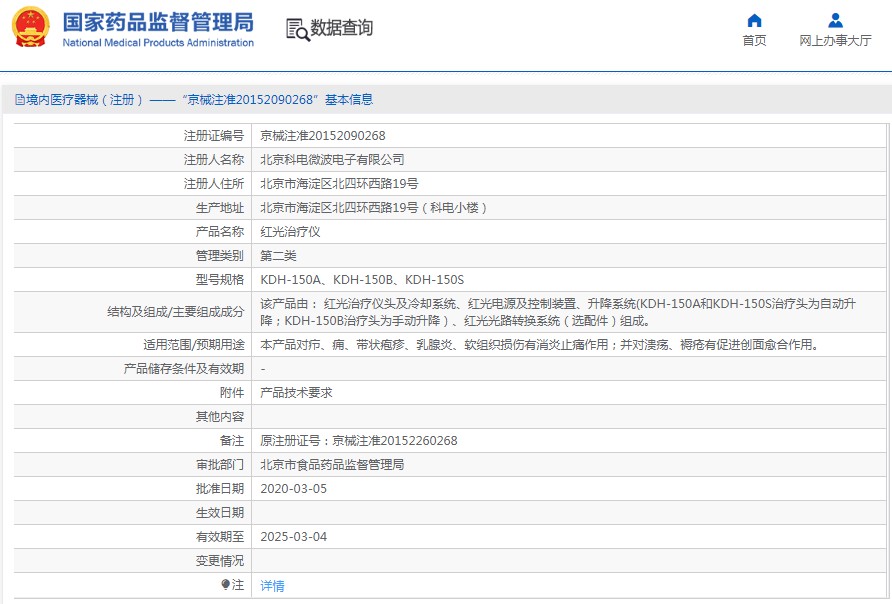Click the 适用范围/预期用途 label

coord(193,345)
